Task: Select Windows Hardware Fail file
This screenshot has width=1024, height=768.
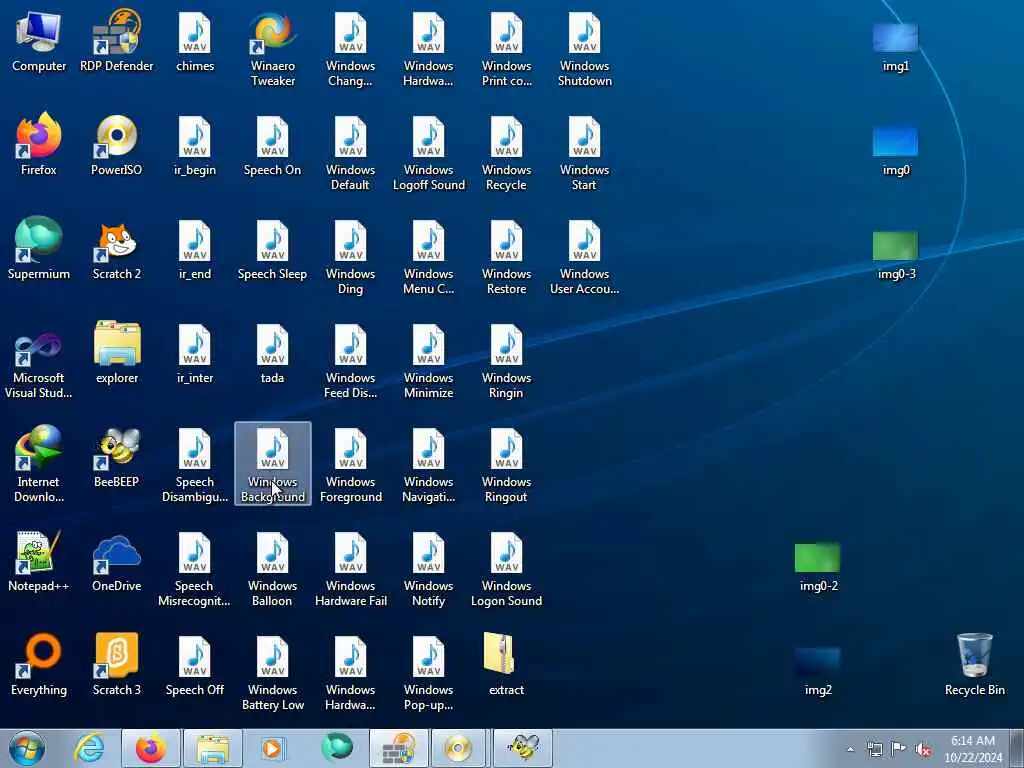Action: [350, 569]
